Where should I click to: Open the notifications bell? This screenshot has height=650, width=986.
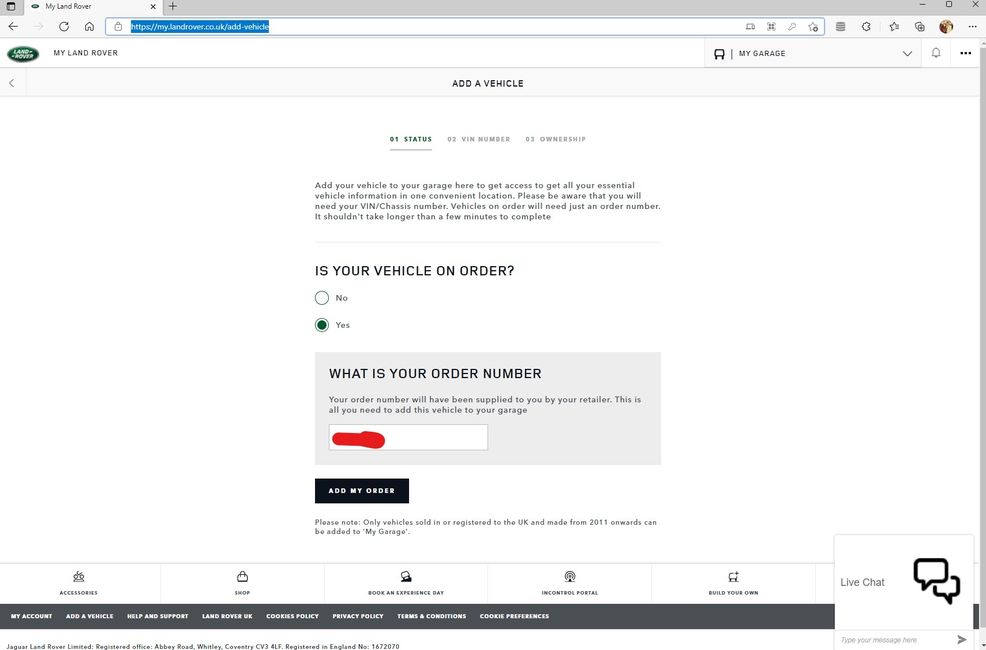pyautogui.click(x=936, y=53)
